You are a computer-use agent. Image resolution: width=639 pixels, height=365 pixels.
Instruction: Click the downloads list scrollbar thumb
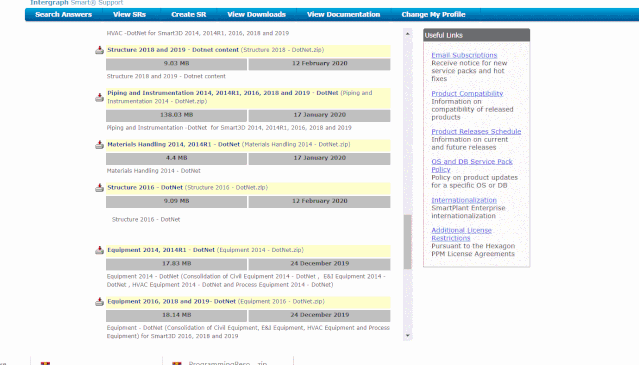pos(408,242)
